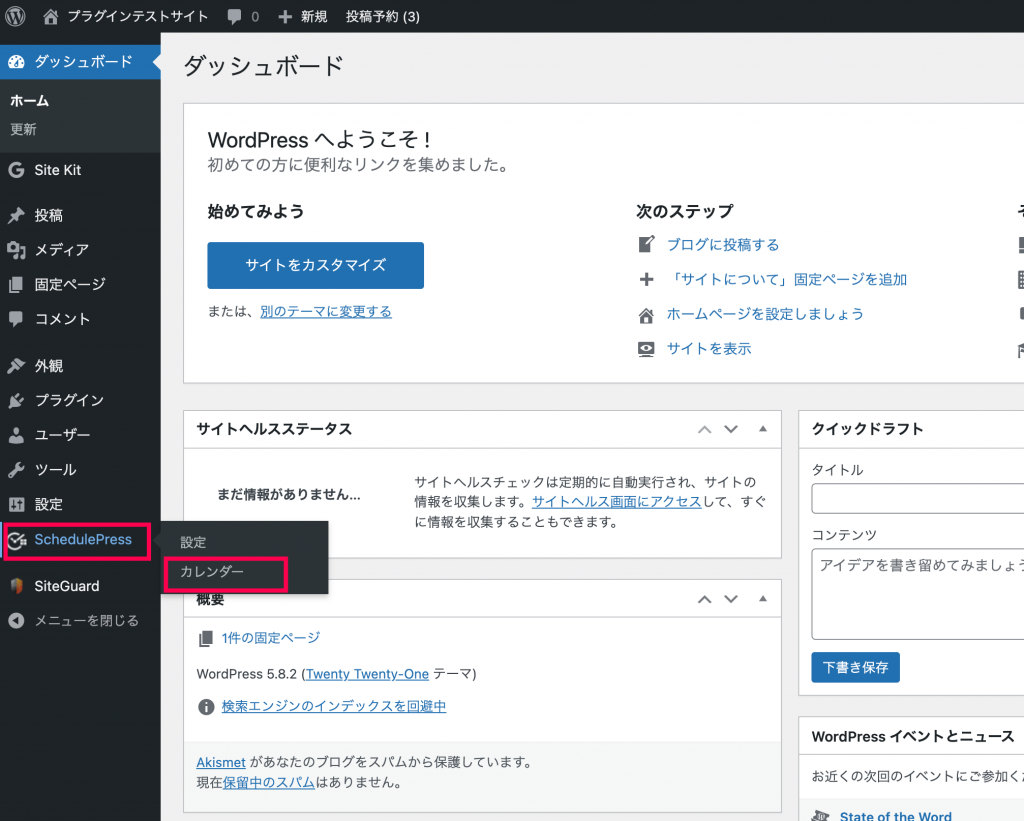The height and width of the screenshot is (821, 1024).
Task: Click the paintbrush icon beside 外観
Action: coord(16,366)
